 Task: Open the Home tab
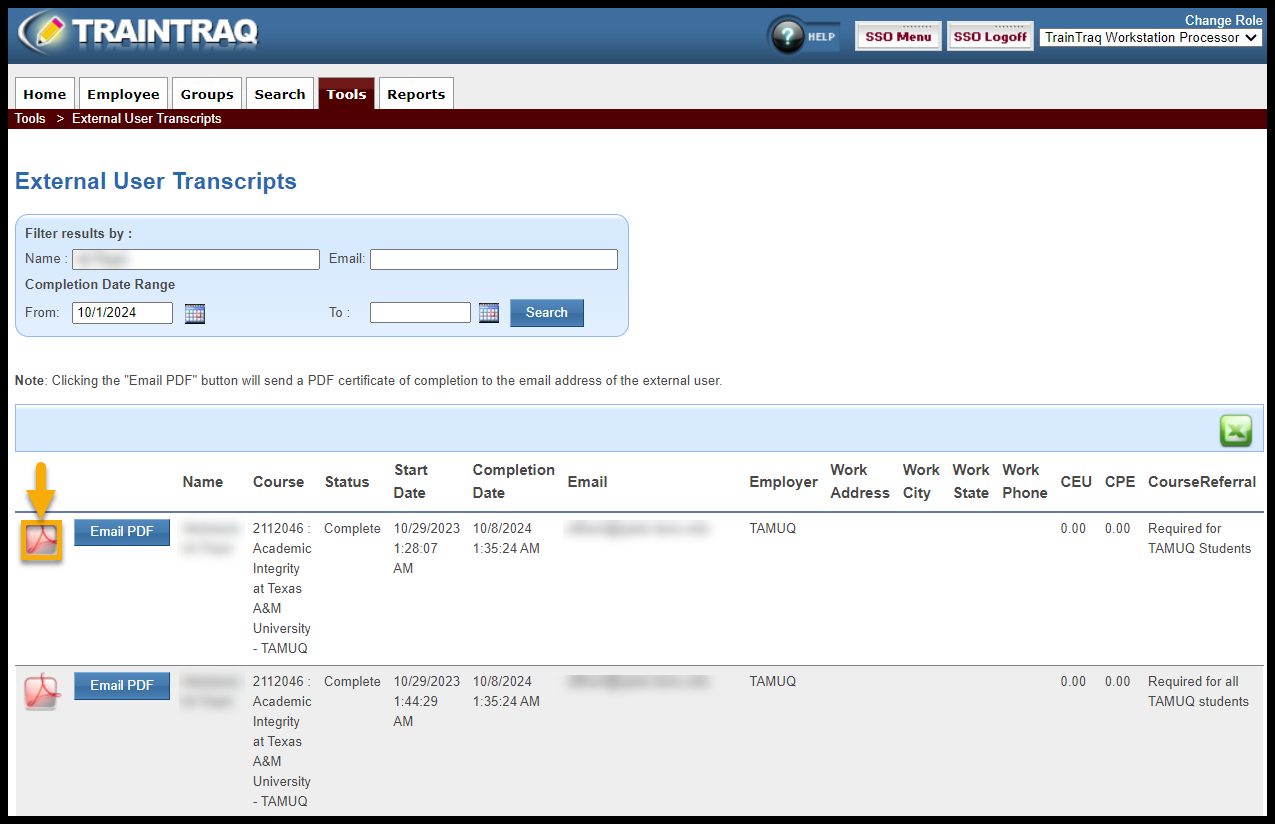coord(45,94)
